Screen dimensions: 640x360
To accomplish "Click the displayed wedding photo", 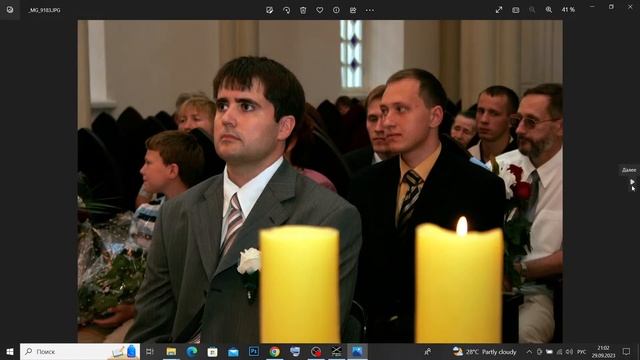I will click(x=320, y=181).
